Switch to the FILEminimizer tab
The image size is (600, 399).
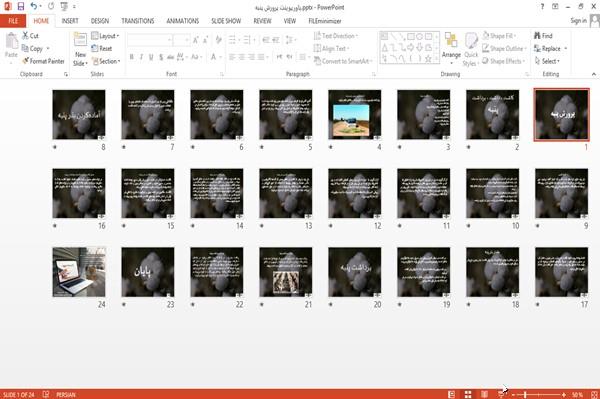click(325, 21)
